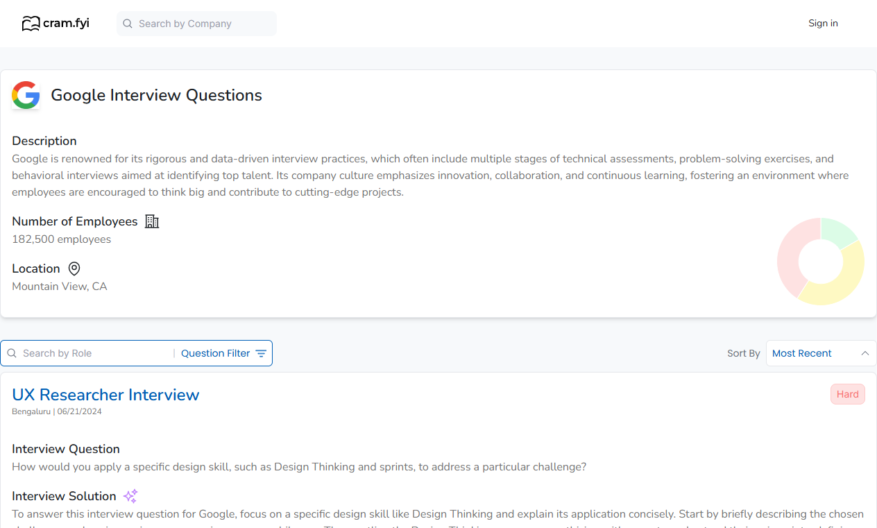Click the Search by Company field

pyautogui.click(x=196, y=23)
